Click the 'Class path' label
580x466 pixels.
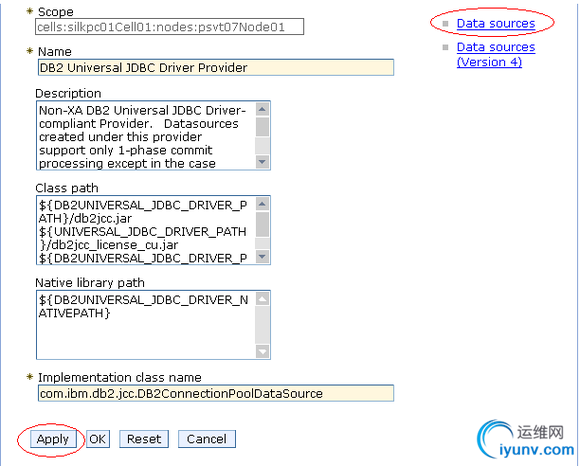point(67,188)
